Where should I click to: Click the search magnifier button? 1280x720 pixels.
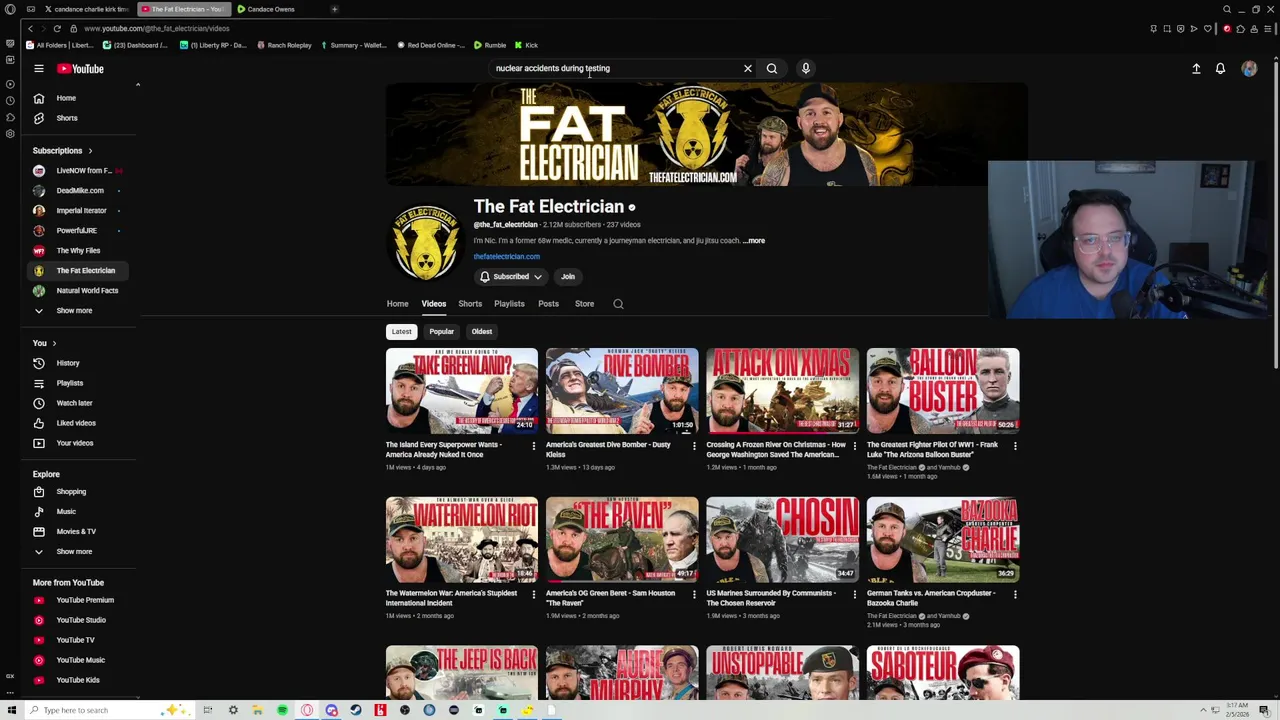(772, 69)
